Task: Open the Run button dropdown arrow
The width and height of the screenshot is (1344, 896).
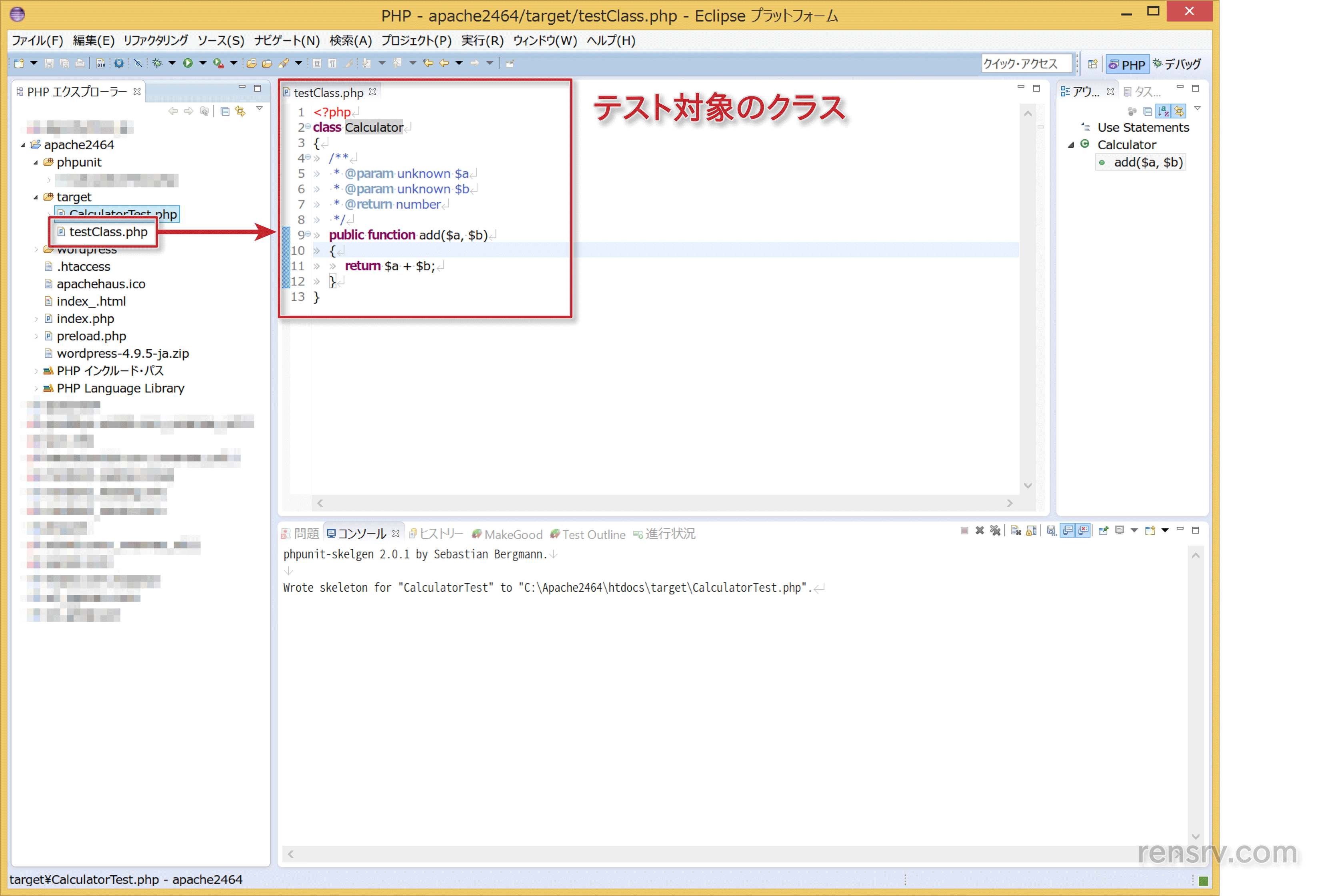Action: click(202, 63)
